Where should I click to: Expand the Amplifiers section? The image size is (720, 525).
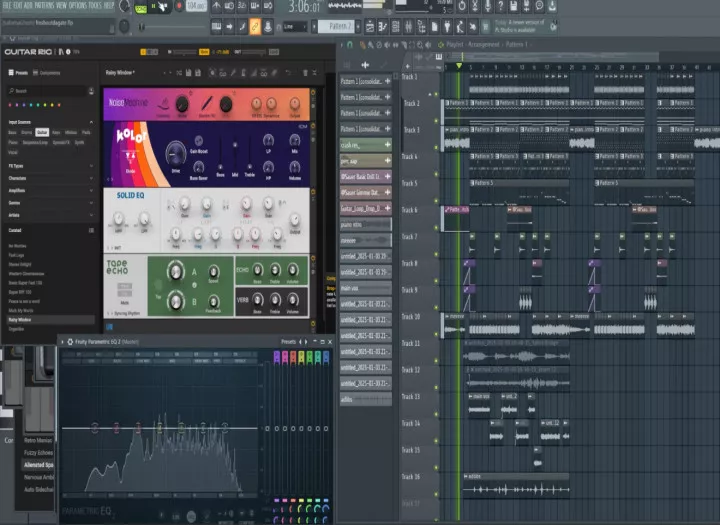coord(91,190)
